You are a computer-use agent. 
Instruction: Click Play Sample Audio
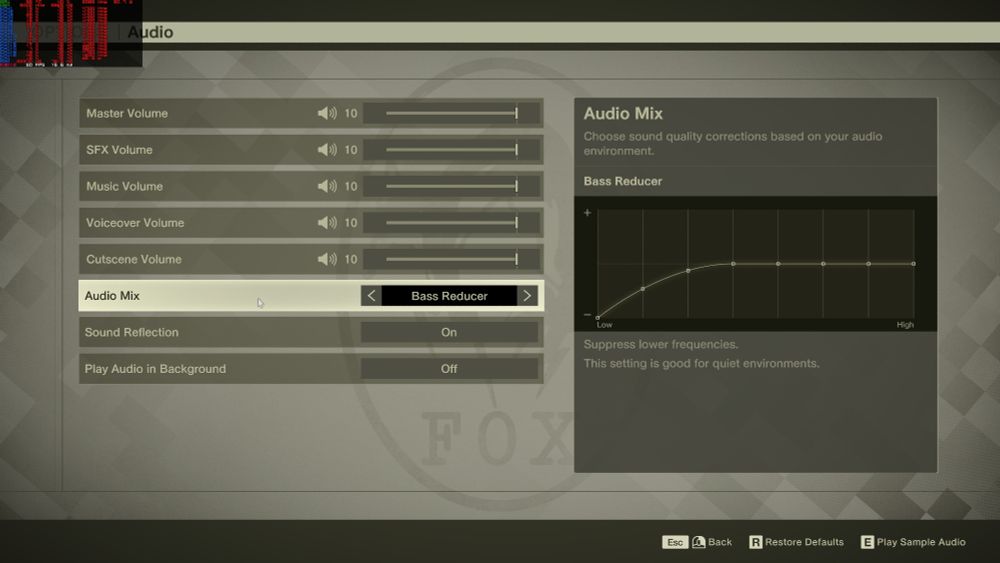(x=921, y=542)
